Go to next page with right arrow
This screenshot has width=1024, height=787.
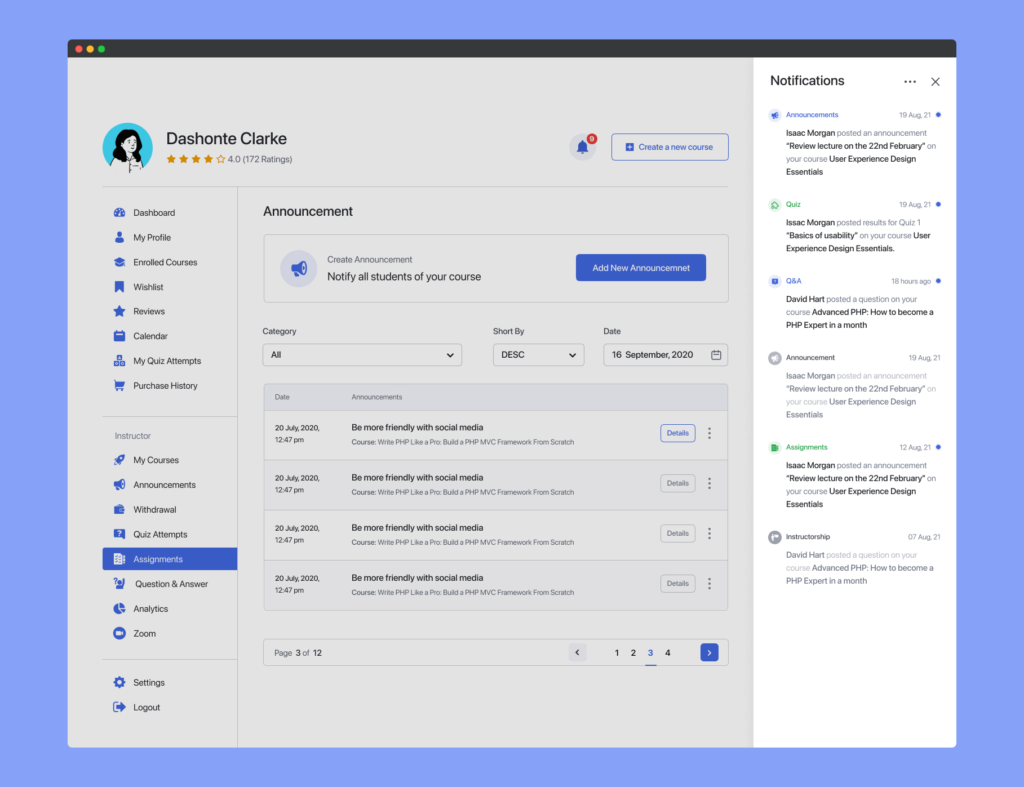pos(709,652)
